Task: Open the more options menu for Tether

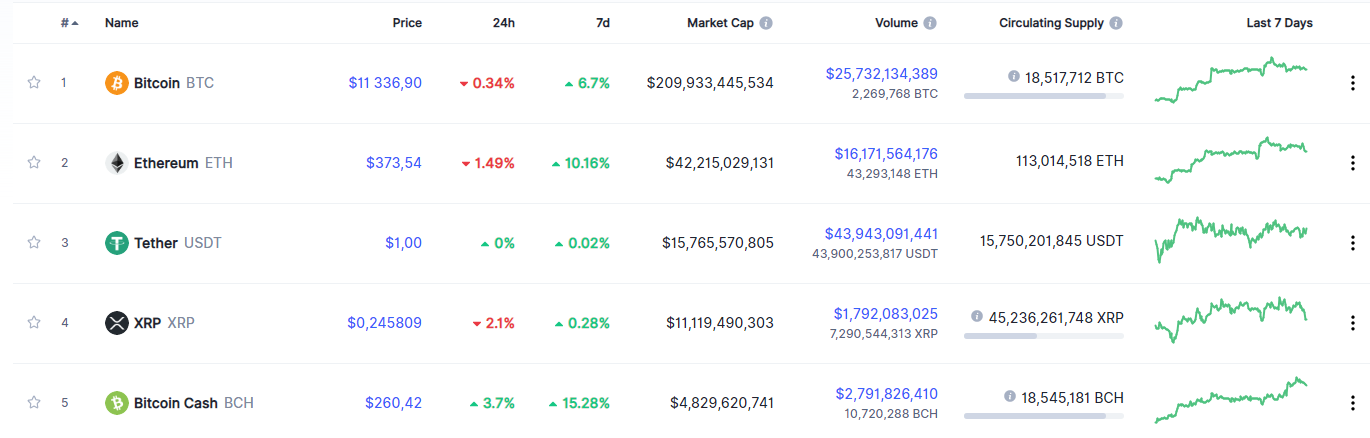Action: pyautogui.click(x=1353, y=243)
